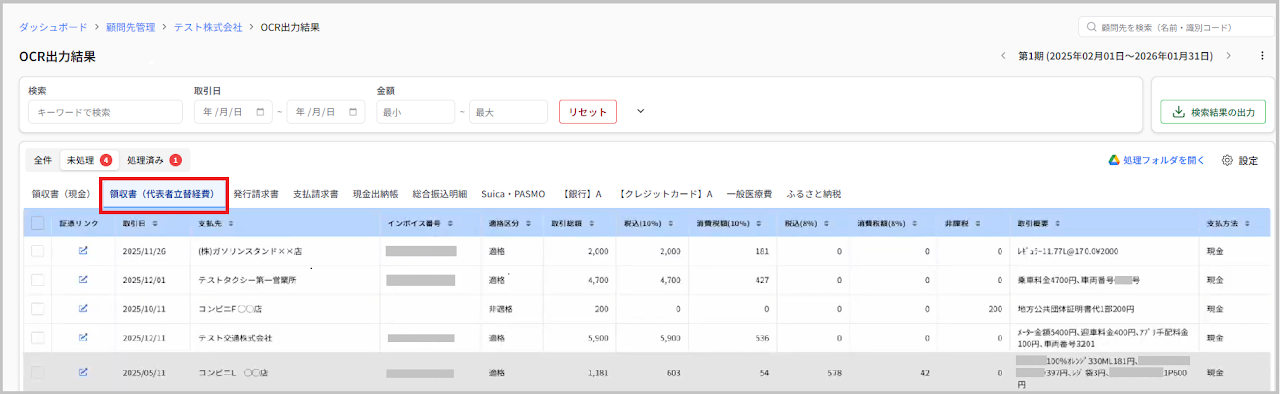Open the three-dot more options menu
Viewport: 1280px width, 394px height.
click(1263, 55)
